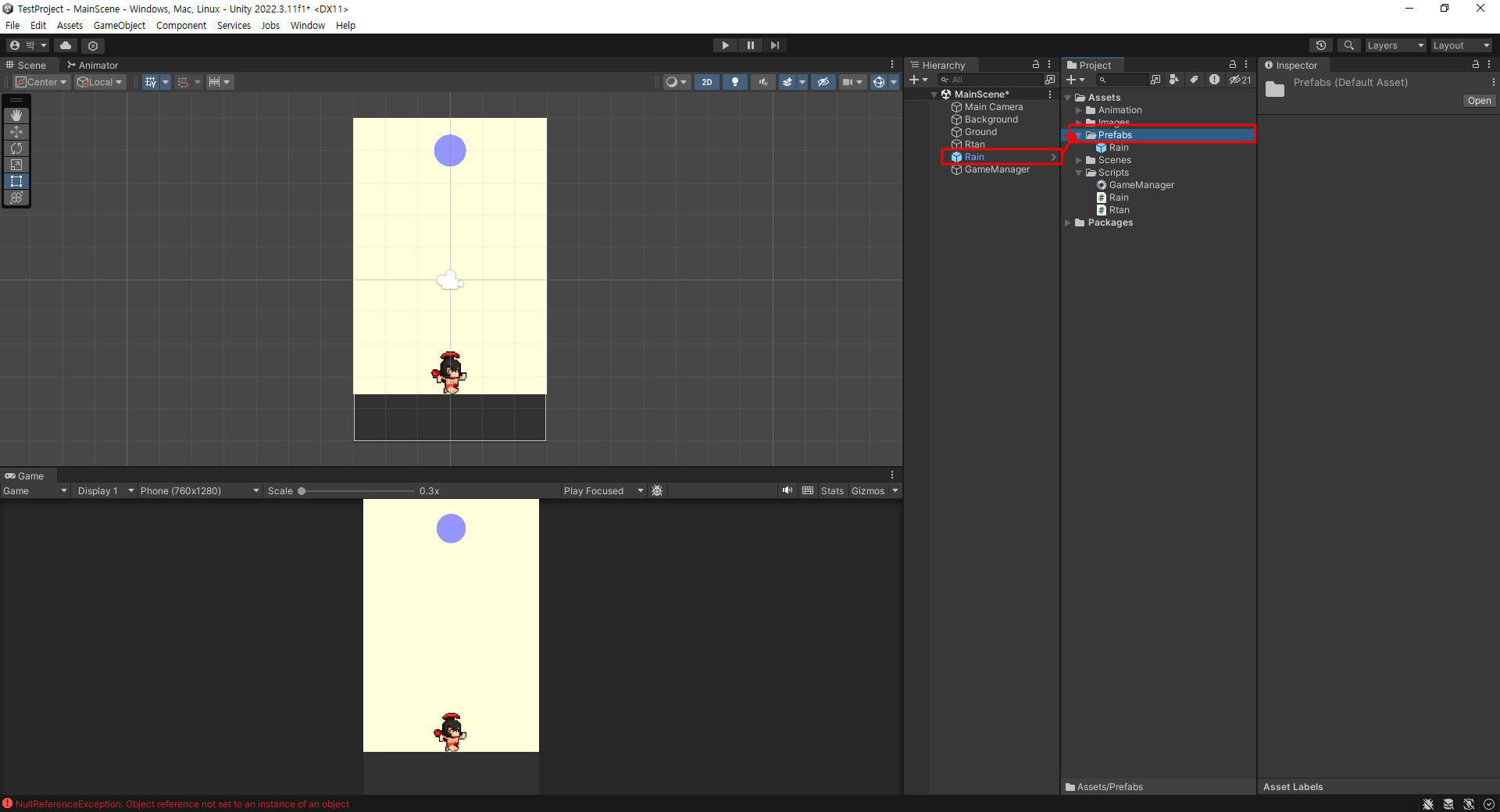
Task: Lock the Hierarchy panel
Action: [1036, 65]
